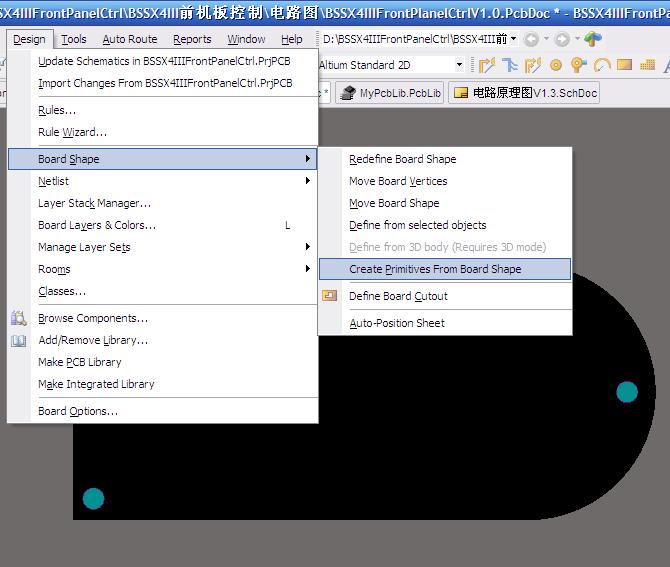This screenshot has height=567, width=670.
Task: Open the back history dropdown arrow
Action: click(546, 39)
